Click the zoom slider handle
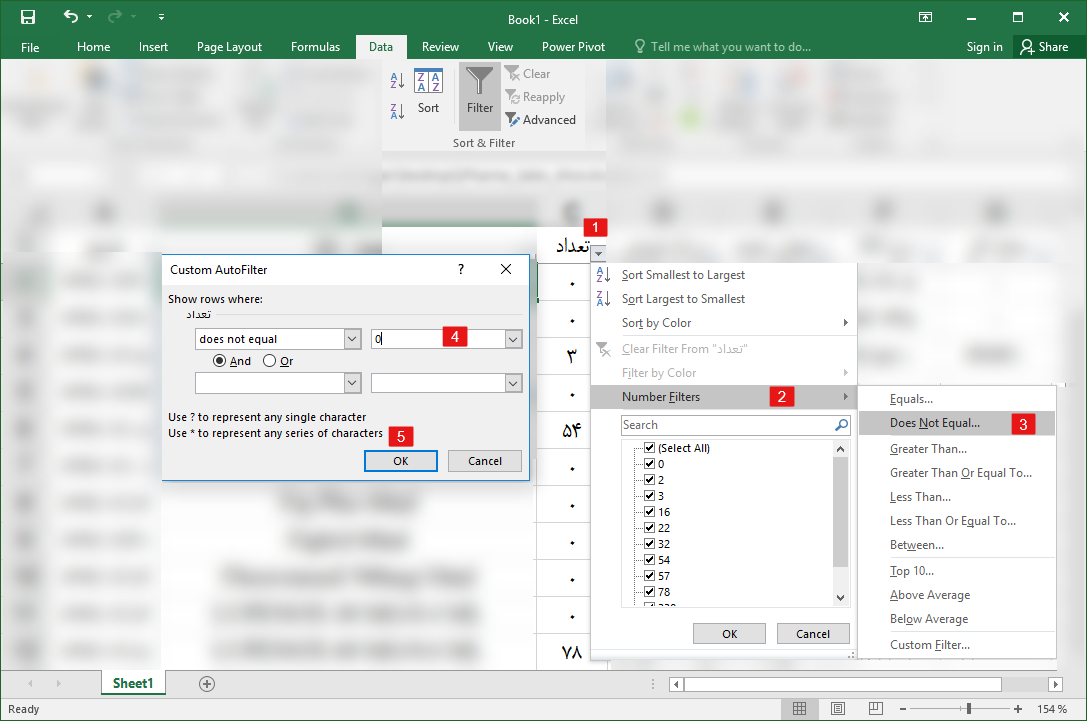 968,709
